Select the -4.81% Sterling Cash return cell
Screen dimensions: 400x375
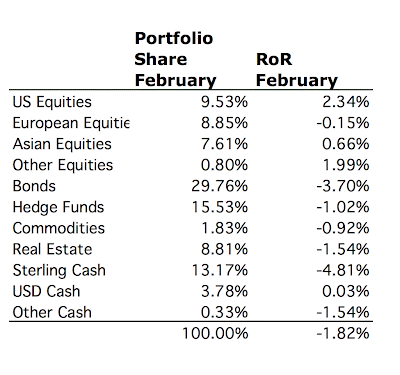pos(343,270)
